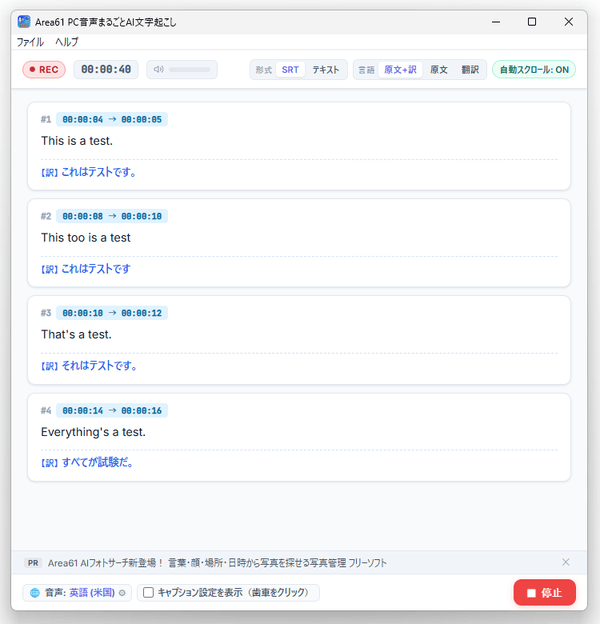Click the REC recording indicator

coord(44,70)
